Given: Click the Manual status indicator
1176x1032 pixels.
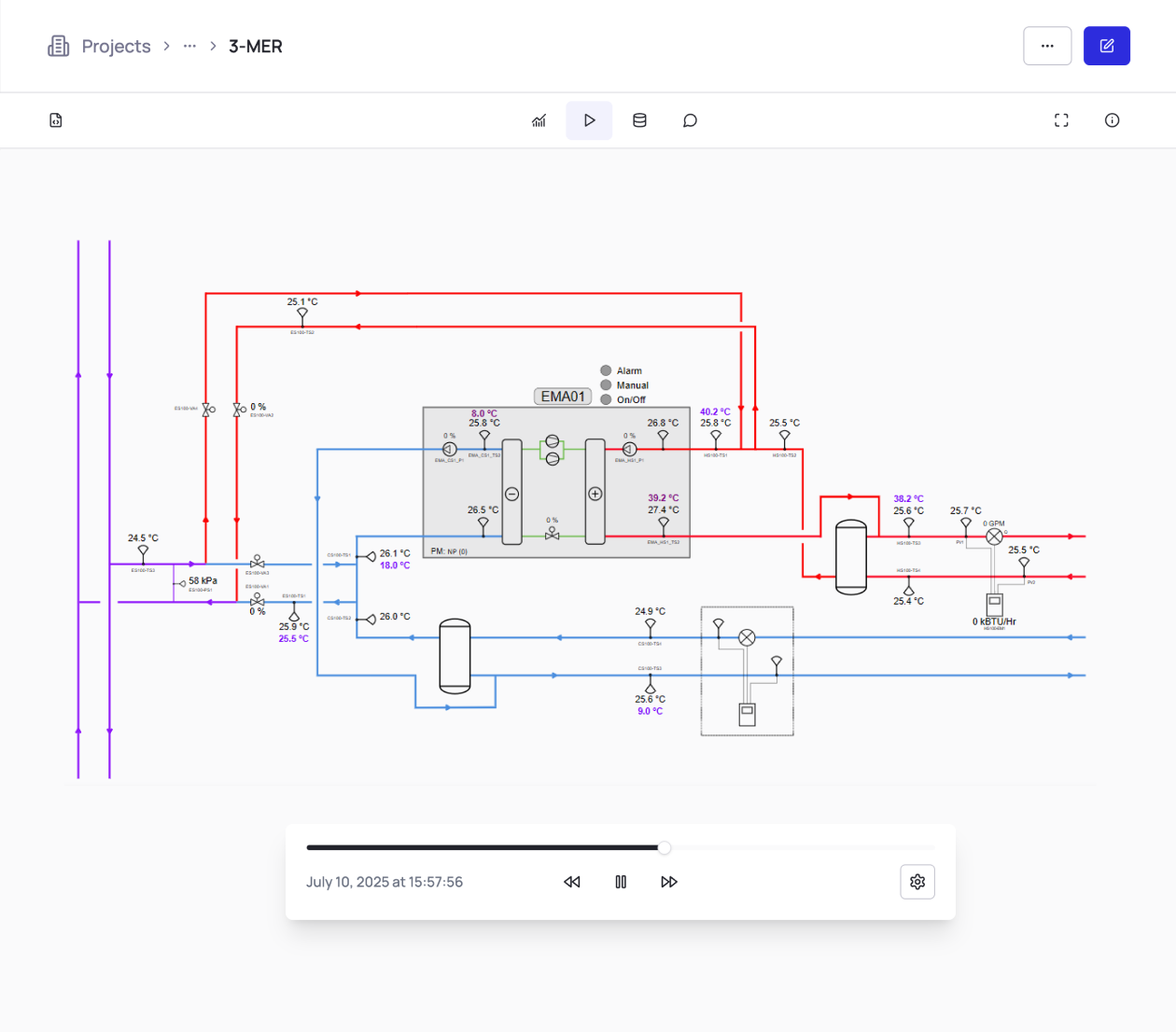Looking at the screenshot, I should pyautogui.click(x=606, y=384).
